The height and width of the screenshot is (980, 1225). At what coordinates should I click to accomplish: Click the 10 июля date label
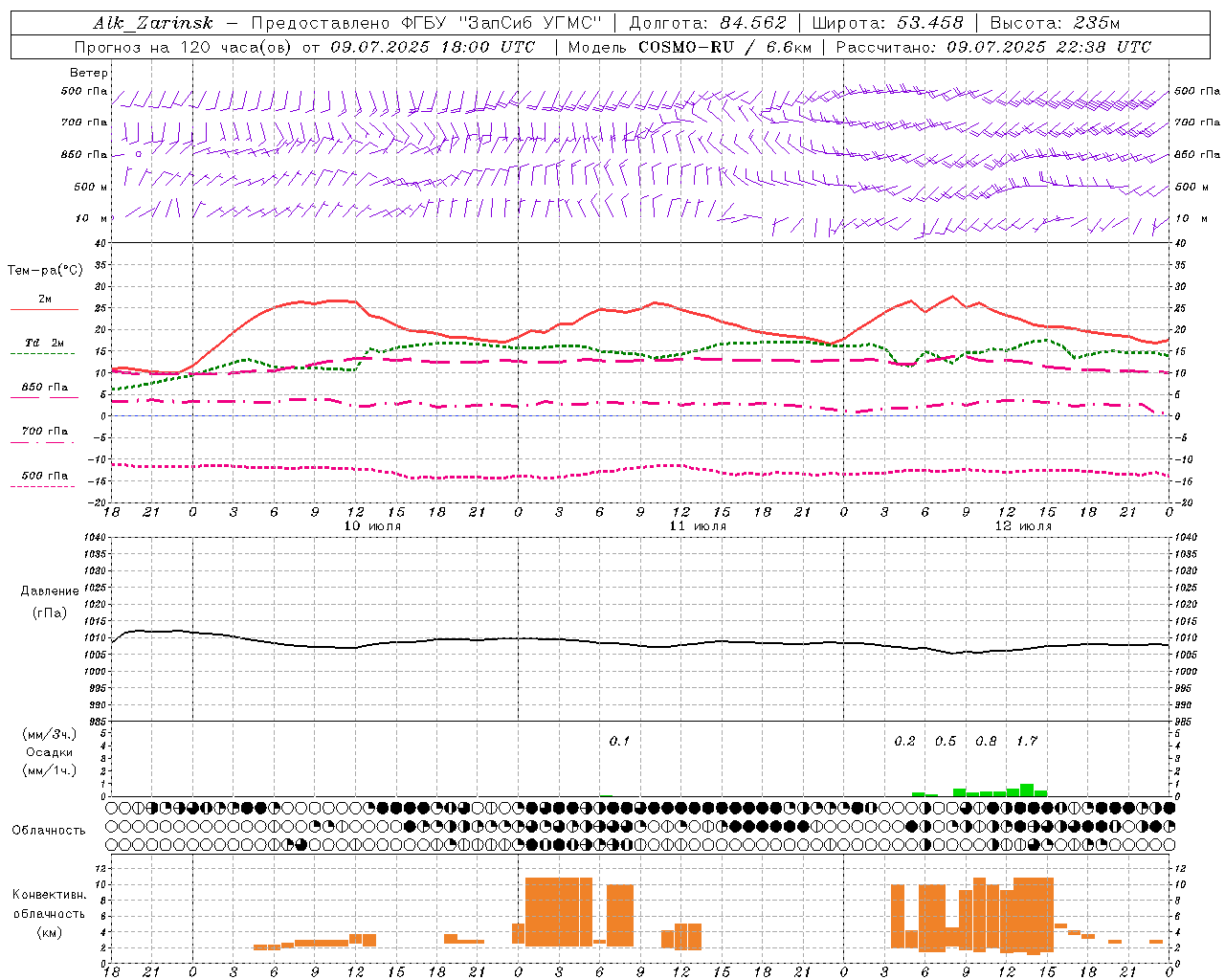[372, 526]
